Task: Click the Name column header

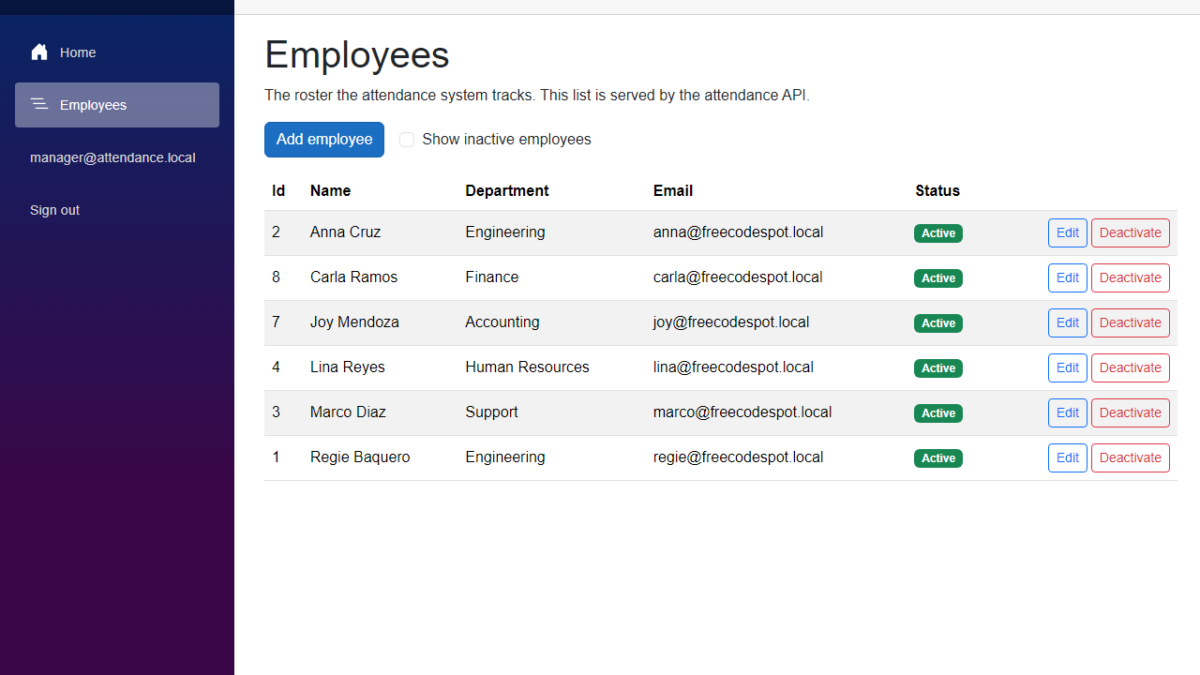Action: 330,190
